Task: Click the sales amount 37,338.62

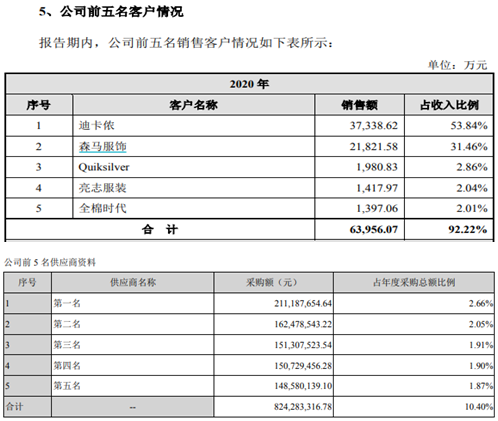Action: [x=374, y=126]
